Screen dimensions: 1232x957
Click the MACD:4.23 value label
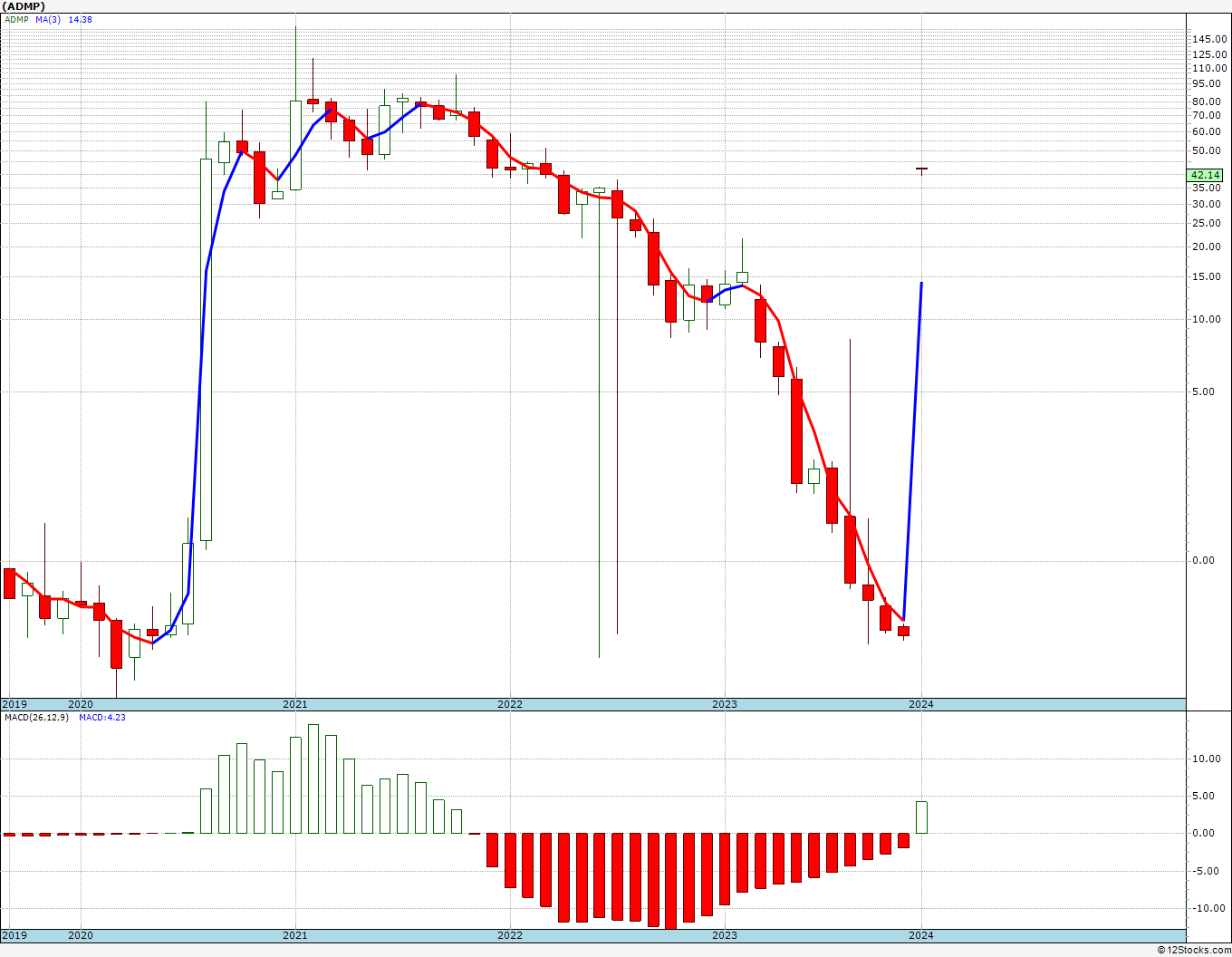(x=102, y=717)
